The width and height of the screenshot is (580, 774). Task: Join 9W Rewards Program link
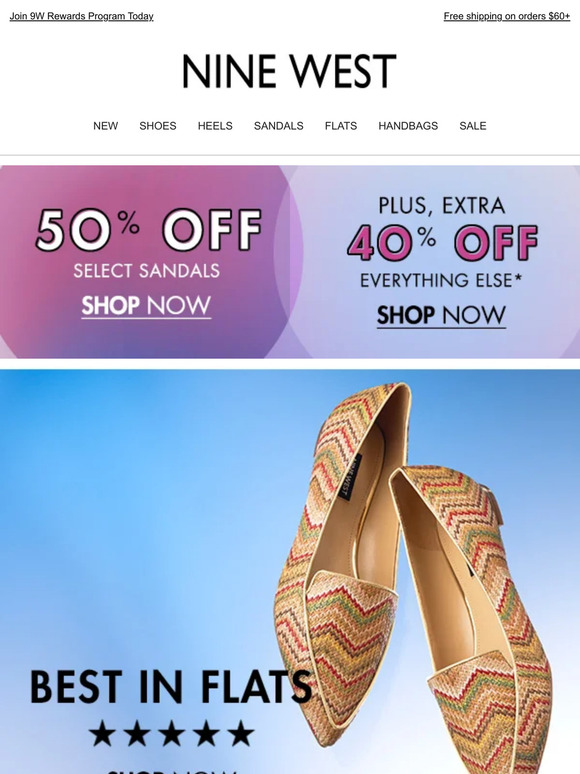(x=81, y=16)
